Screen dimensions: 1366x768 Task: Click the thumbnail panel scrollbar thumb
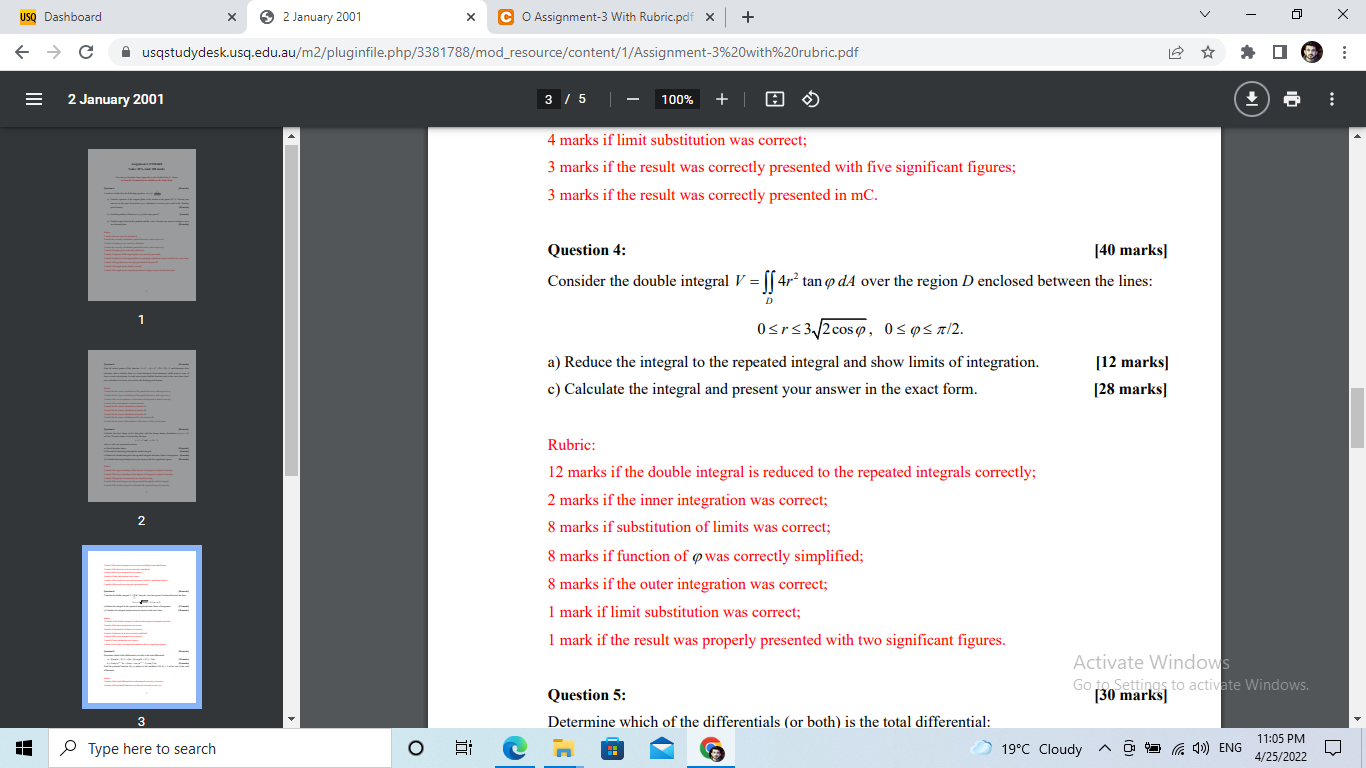(292, 310)
